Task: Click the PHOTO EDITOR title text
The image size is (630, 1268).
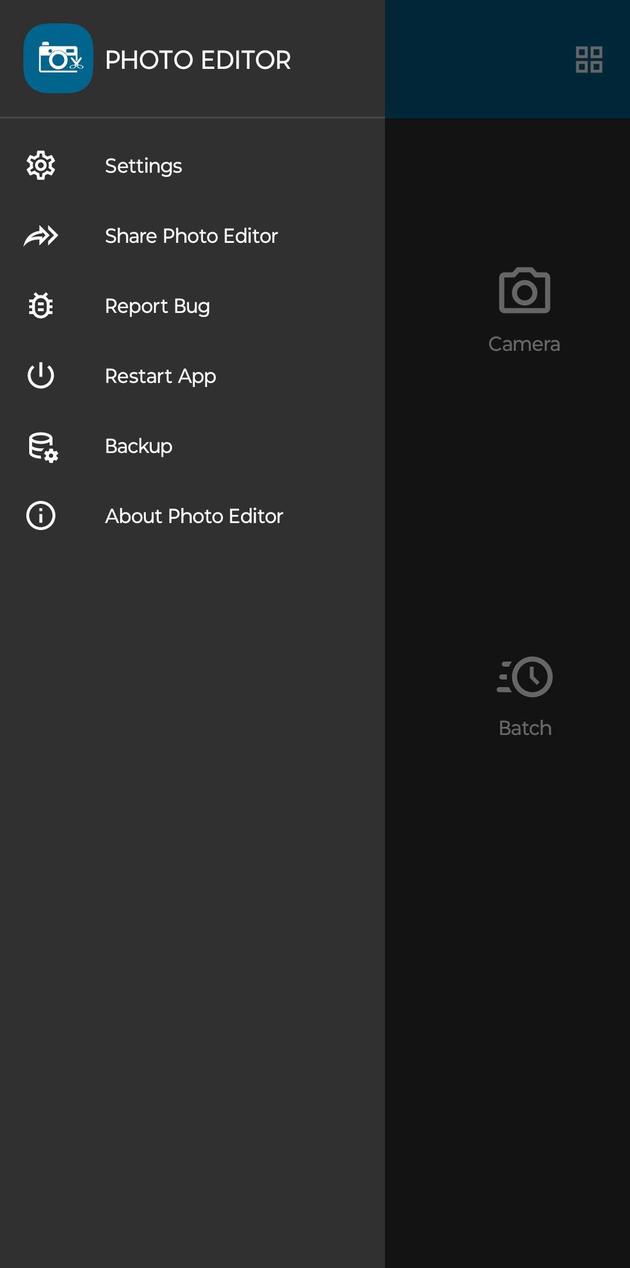Action: pyautogui.click(x=199, y=59)
